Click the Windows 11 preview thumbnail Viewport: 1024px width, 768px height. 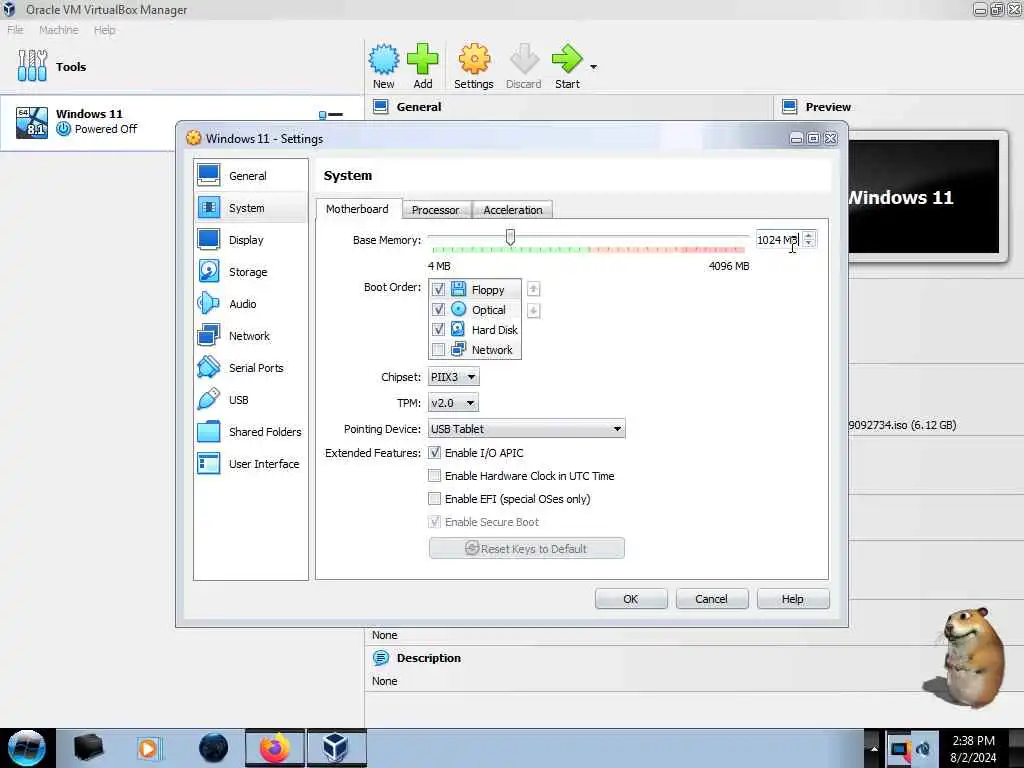(924, 197)
